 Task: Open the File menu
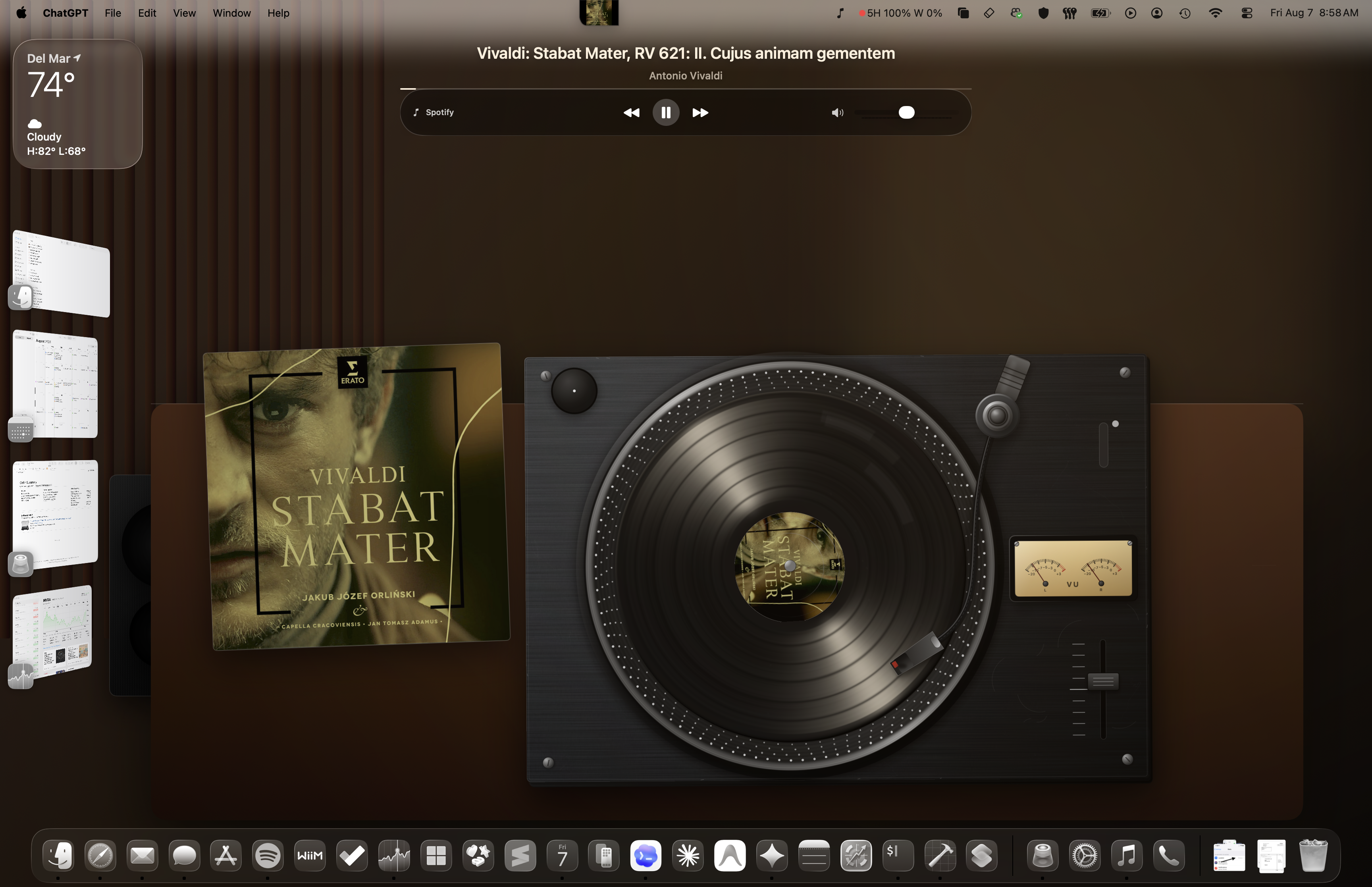(113, 13)
